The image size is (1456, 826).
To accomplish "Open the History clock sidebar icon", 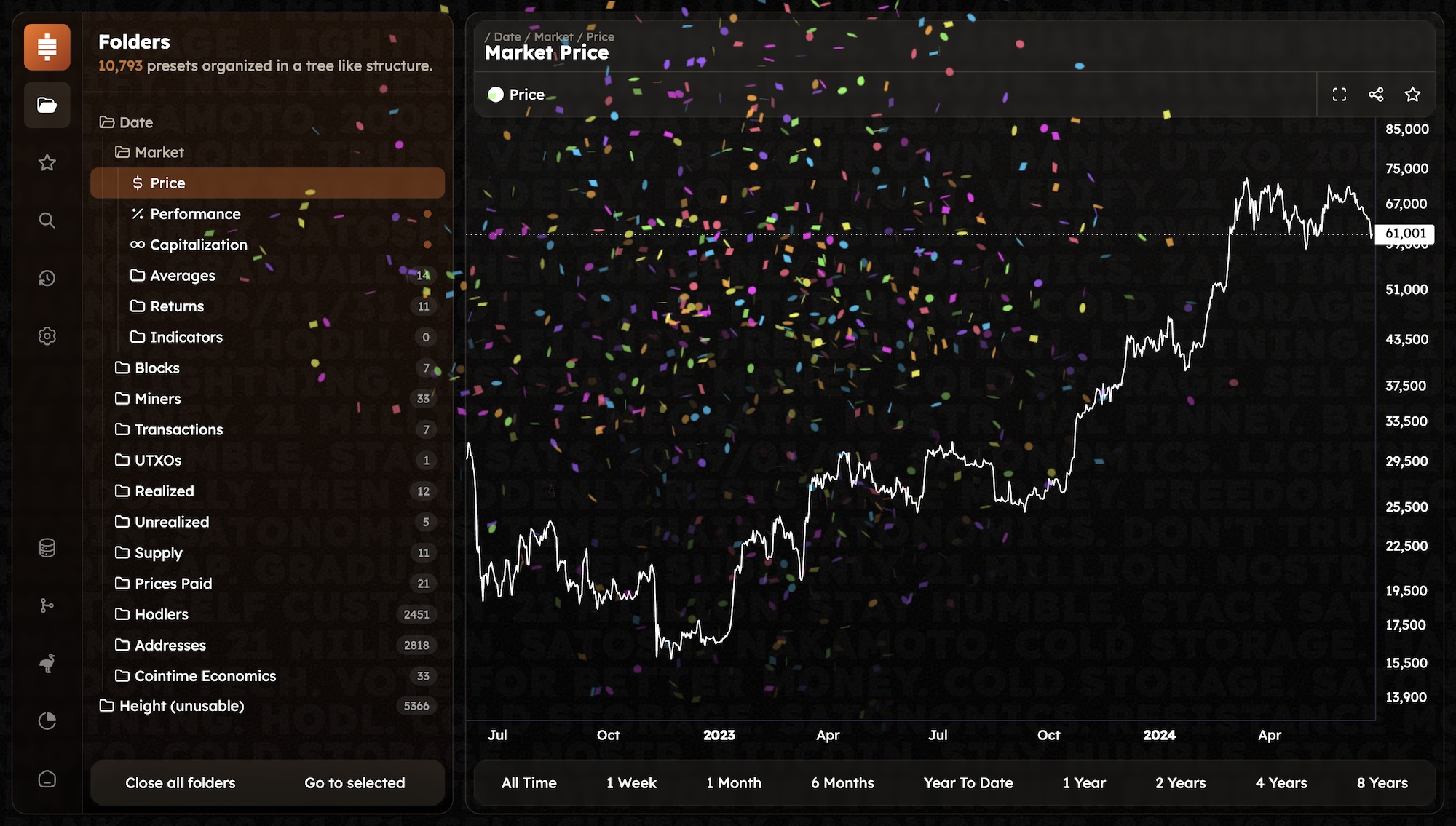I will point(47,278).
